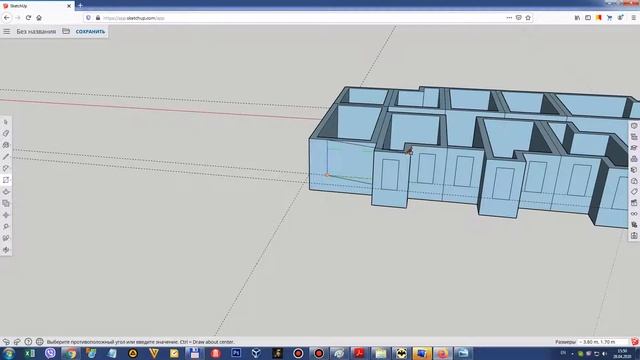Open the SketchUp hamburger menu
This screenshot has height=360, width=640.
[x=7, y=31]
